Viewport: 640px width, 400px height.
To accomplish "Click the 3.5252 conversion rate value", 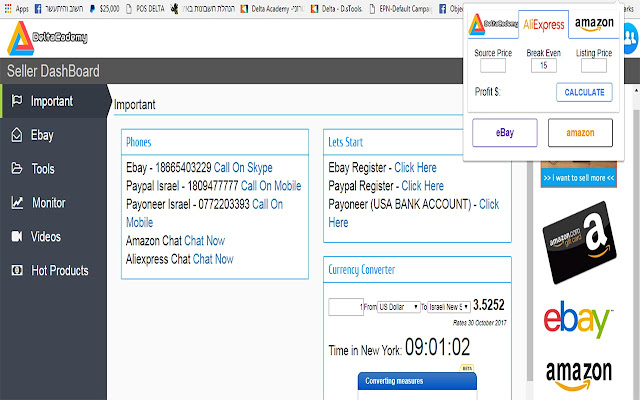I will 489,305.
